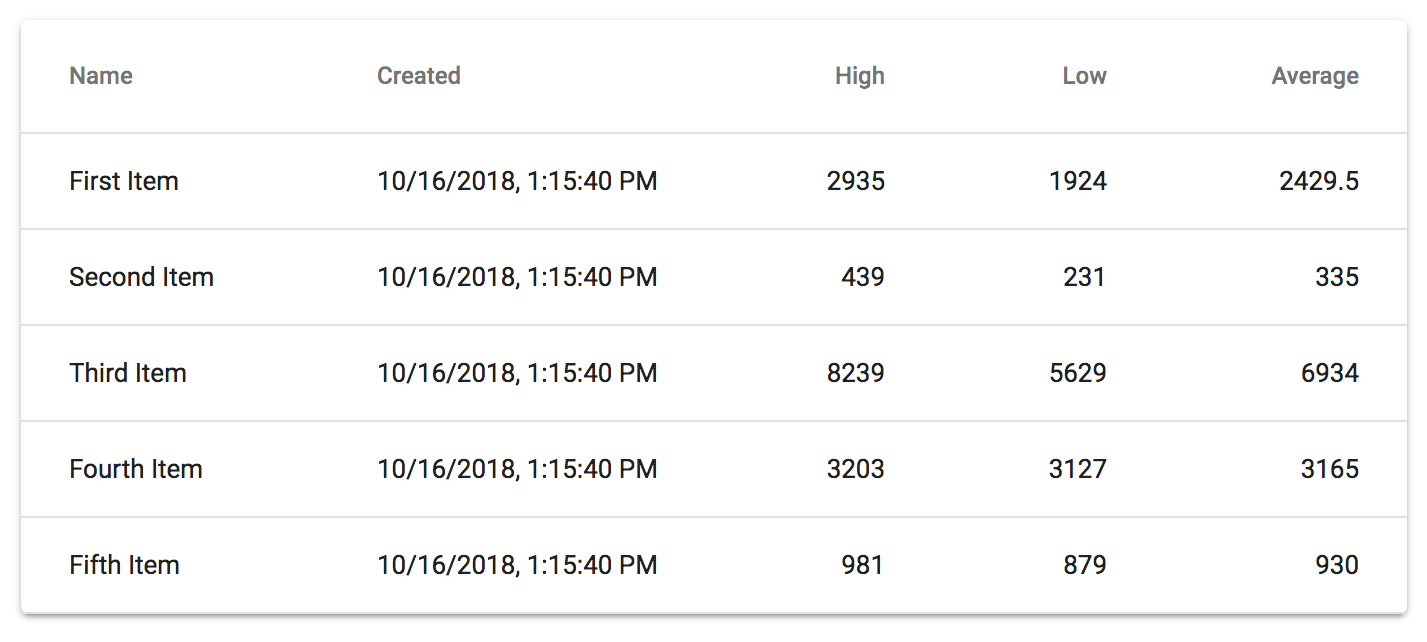This screenshot has width=1427, height=642.
Task: Click the Fifth Item name cell
Action: click(124, 565)
